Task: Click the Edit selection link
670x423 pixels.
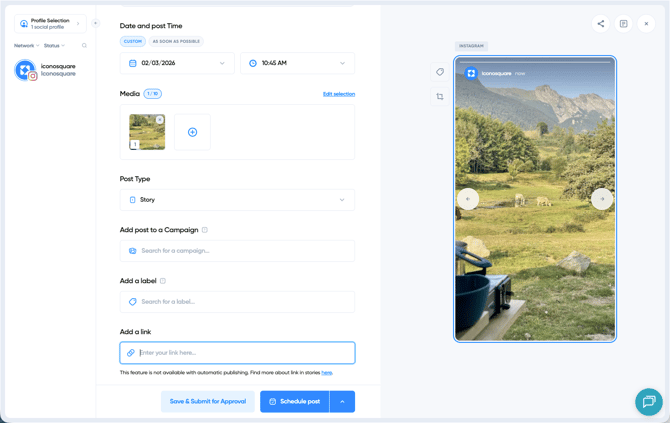Action: click(x=338, y=94)
